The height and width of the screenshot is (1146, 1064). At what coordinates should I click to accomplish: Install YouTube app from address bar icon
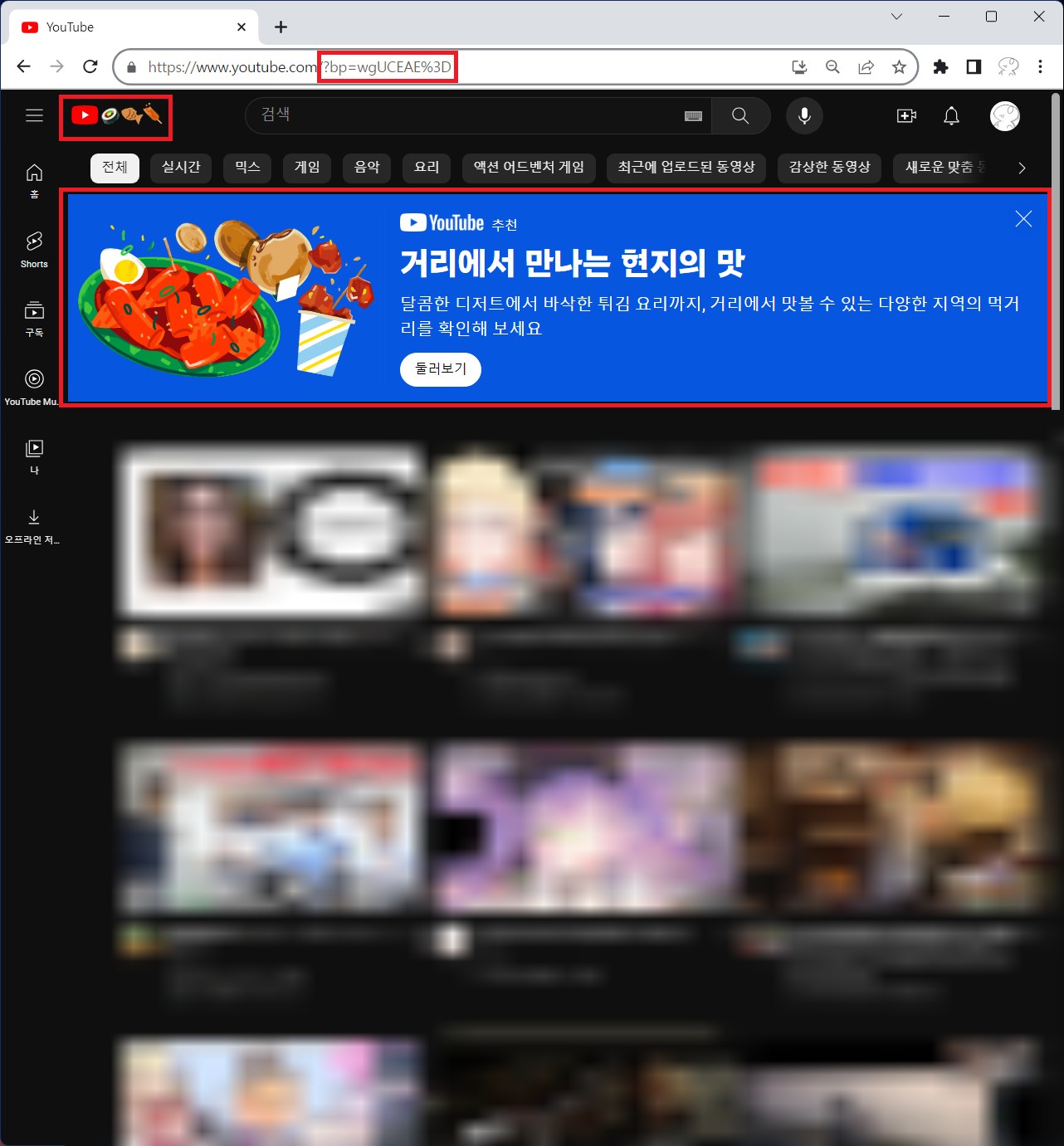pos(799,67)
